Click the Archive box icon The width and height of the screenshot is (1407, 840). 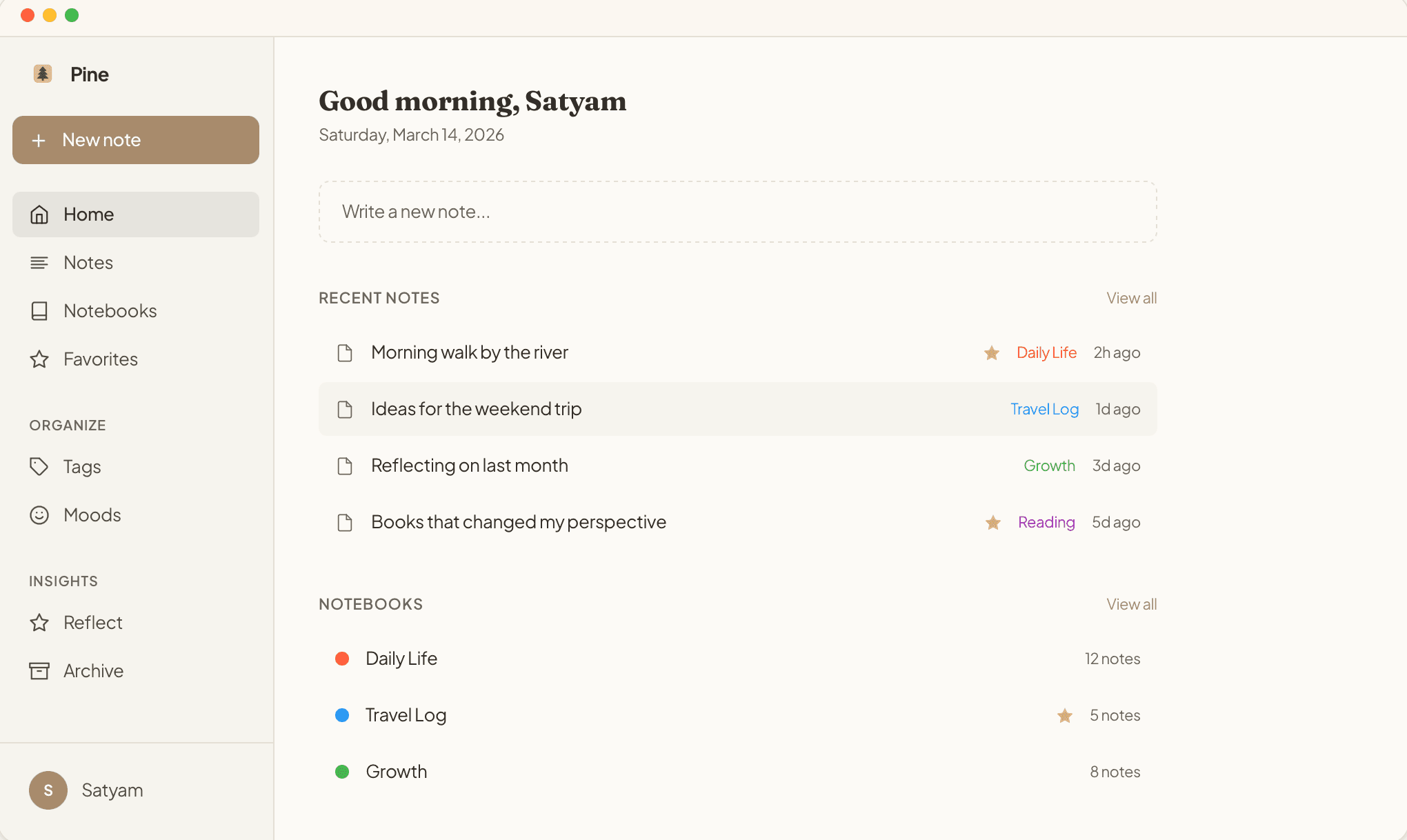[39, 671]
